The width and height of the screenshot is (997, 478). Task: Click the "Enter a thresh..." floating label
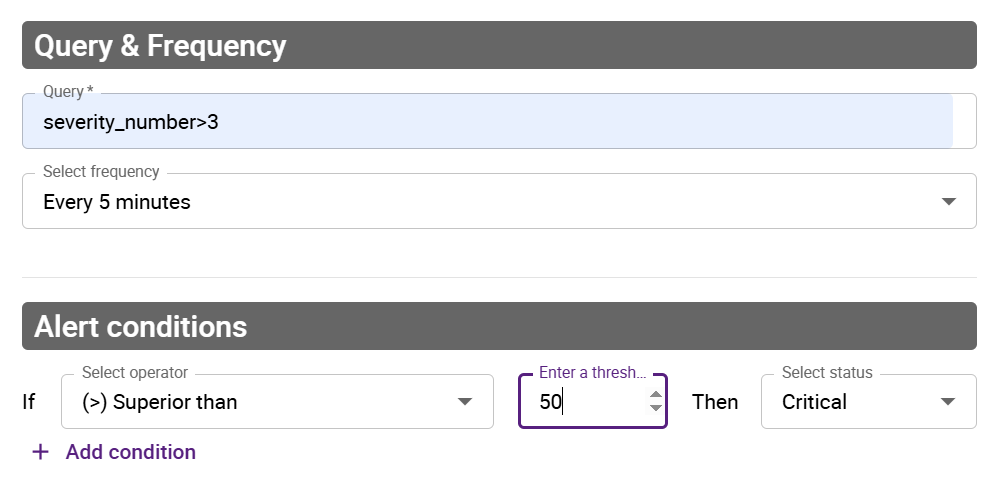[592, 373]
